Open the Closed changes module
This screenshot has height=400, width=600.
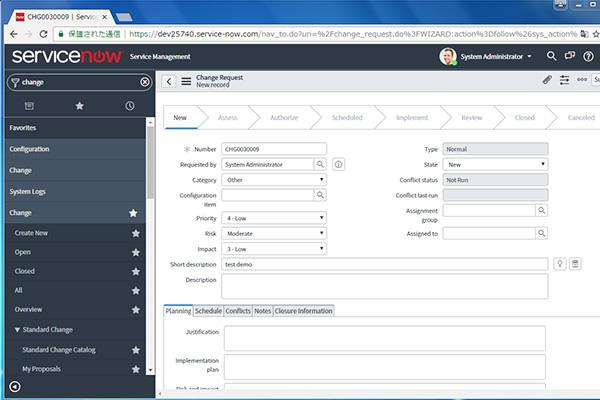click(24, 271)
